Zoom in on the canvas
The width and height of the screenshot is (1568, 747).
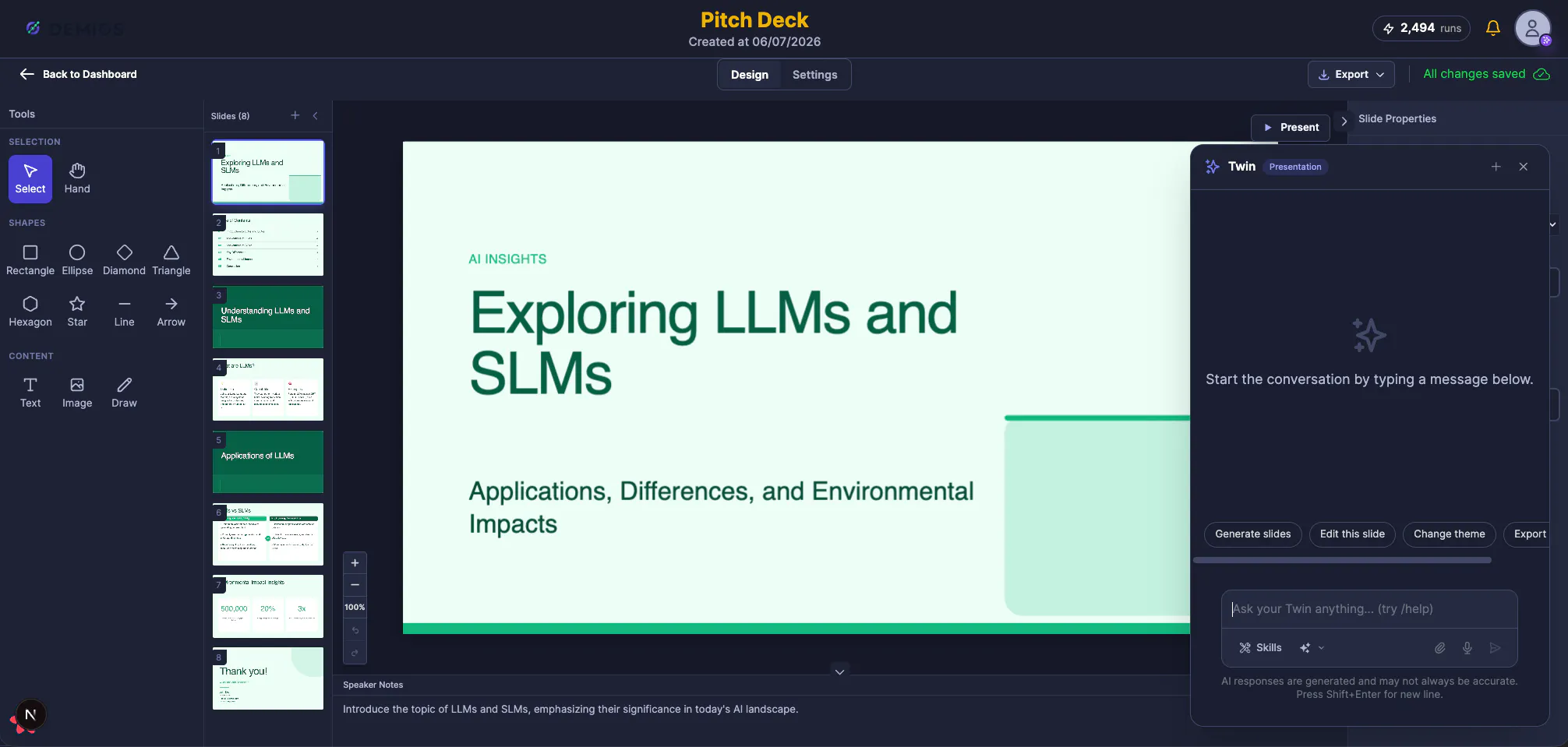355,562
